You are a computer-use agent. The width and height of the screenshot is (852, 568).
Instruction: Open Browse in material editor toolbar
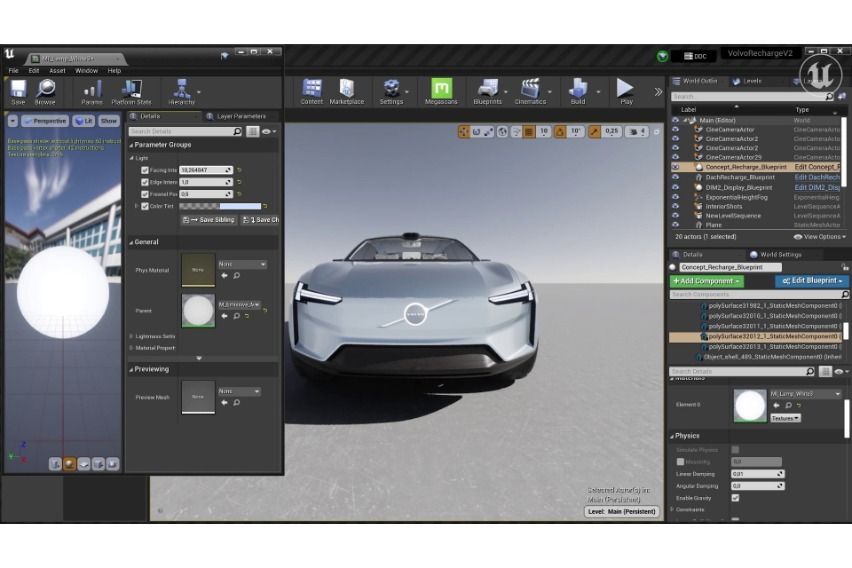pyautogui.click(x=45, y=91)
